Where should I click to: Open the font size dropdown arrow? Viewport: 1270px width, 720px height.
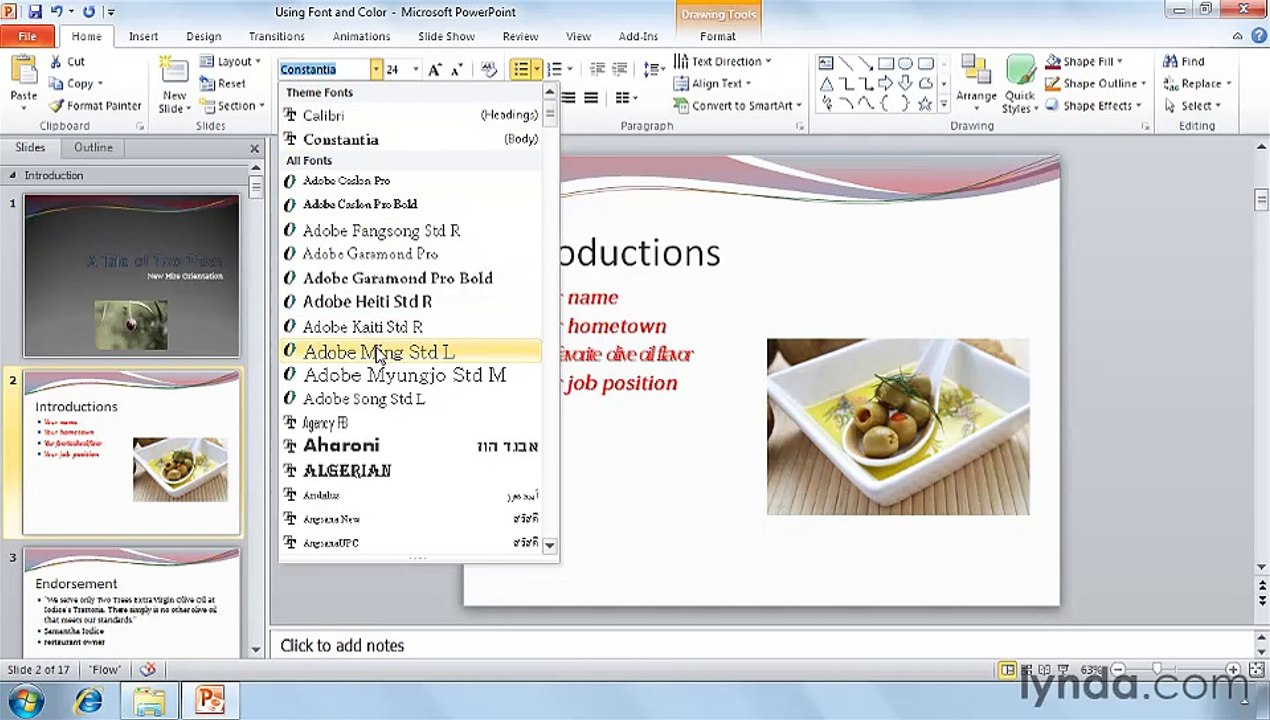pyautogui.click(x=416, y=69)
